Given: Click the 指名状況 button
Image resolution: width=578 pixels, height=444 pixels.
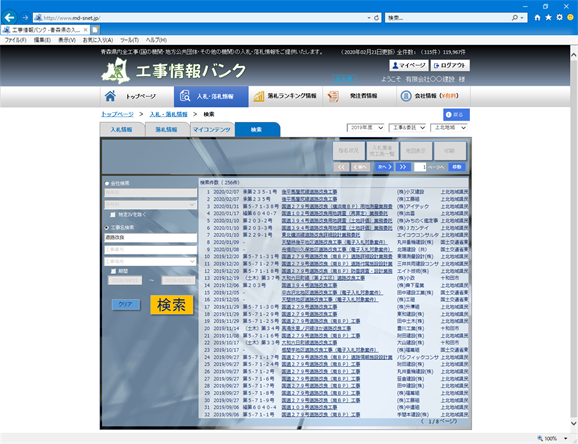Looking at the screenshot, I should pyautogui.click(x=349, y=151).
